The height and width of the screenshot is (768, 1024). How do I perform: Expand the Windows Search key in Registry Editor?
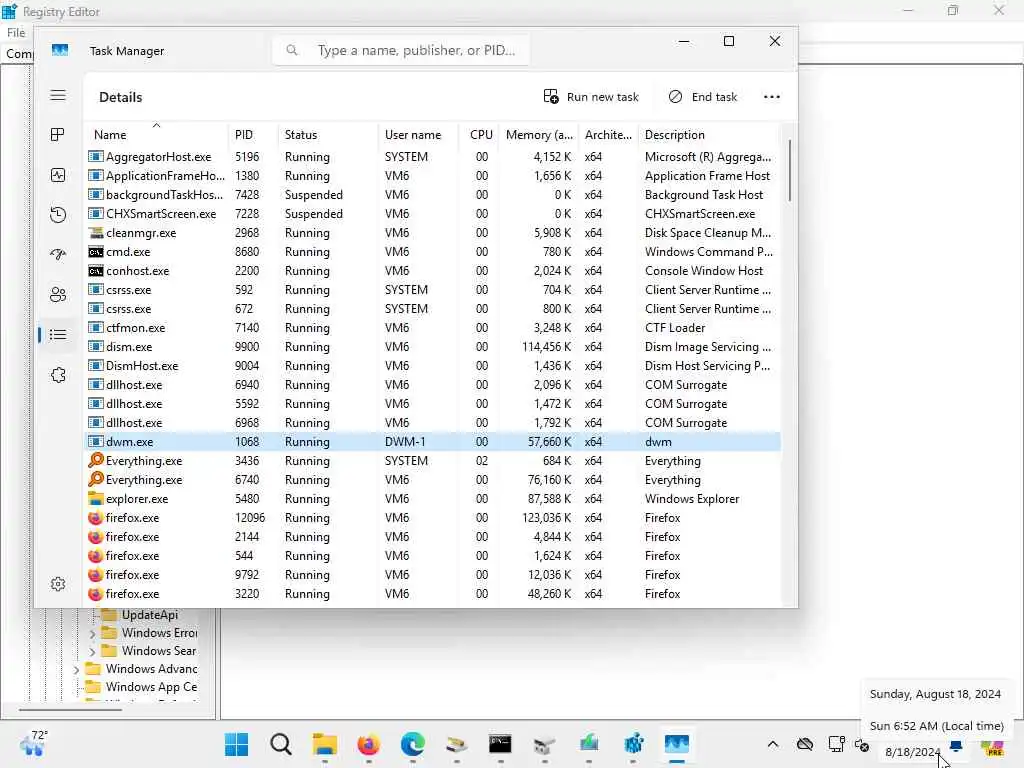click(92, 652)
